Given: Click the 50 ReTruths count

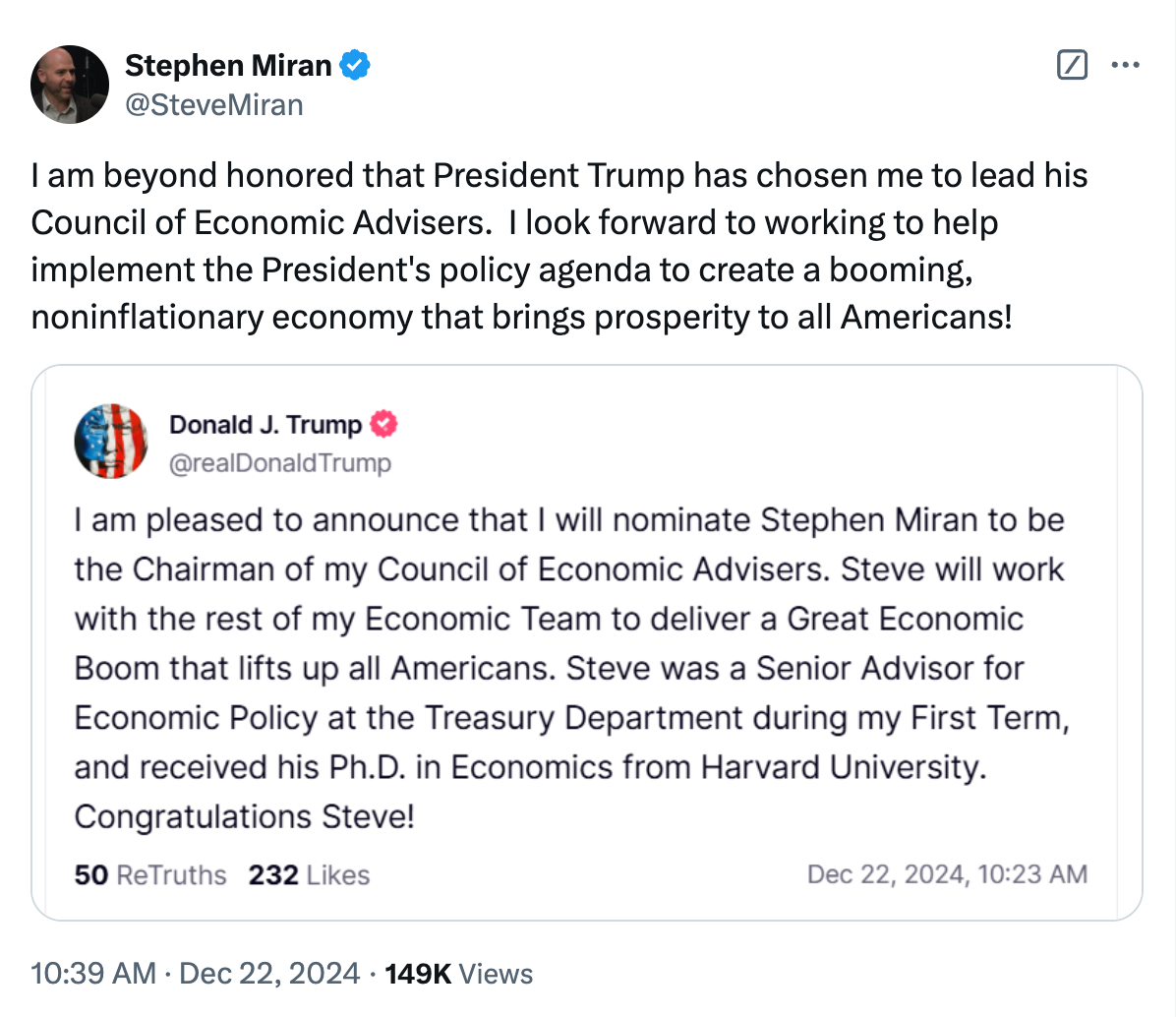Looking at the screenshot, I should click(x=149, y=874).
